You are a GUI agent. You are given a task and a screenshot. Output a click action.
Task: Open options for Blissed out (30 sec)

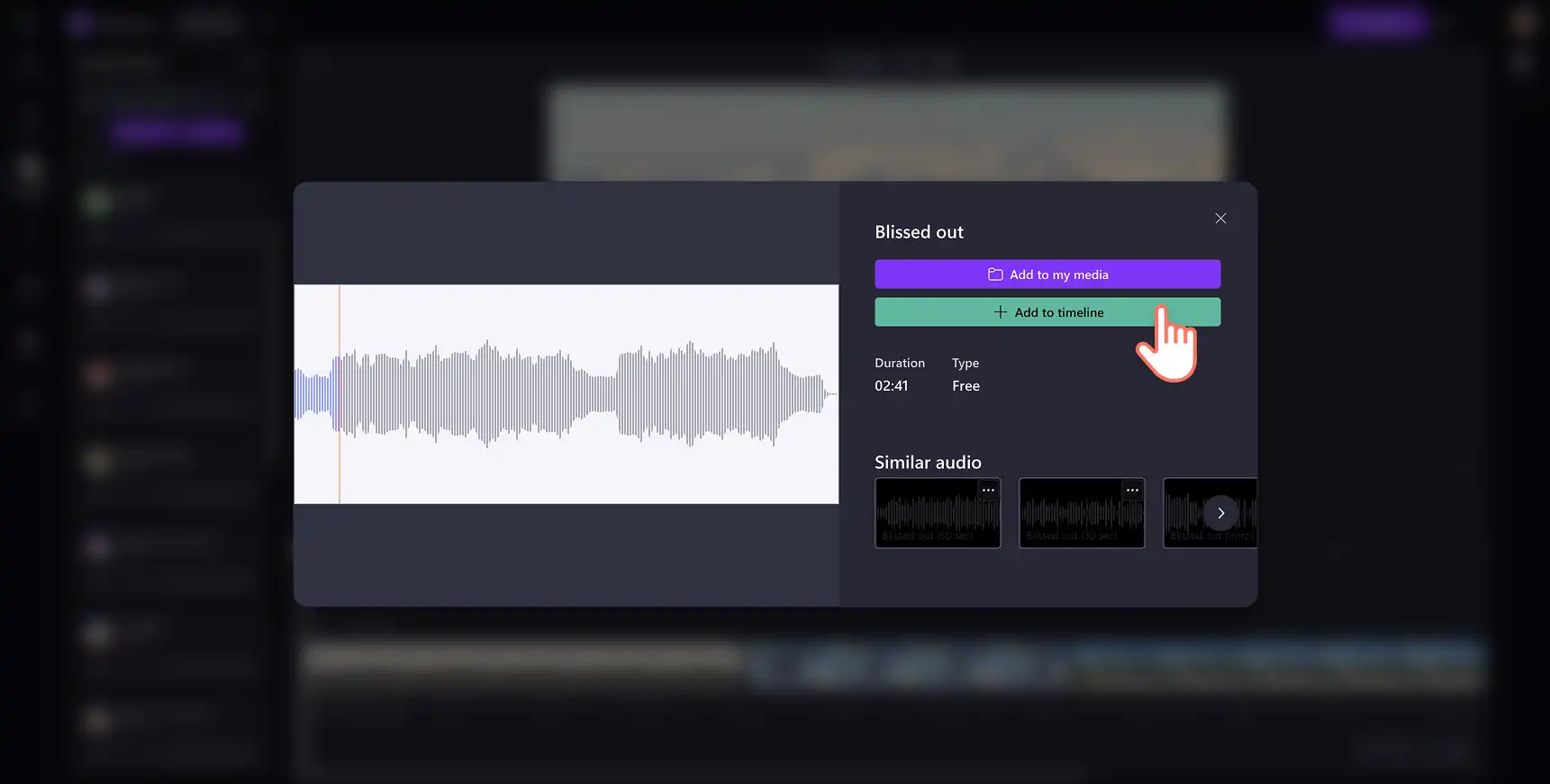1132,491
